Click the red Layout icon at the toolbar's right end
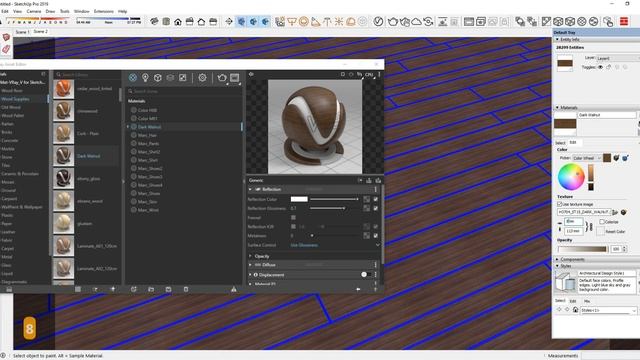Image resolution: width=640 pixels, height=360 pixels. pyautogui.click(x=624, y=21)
